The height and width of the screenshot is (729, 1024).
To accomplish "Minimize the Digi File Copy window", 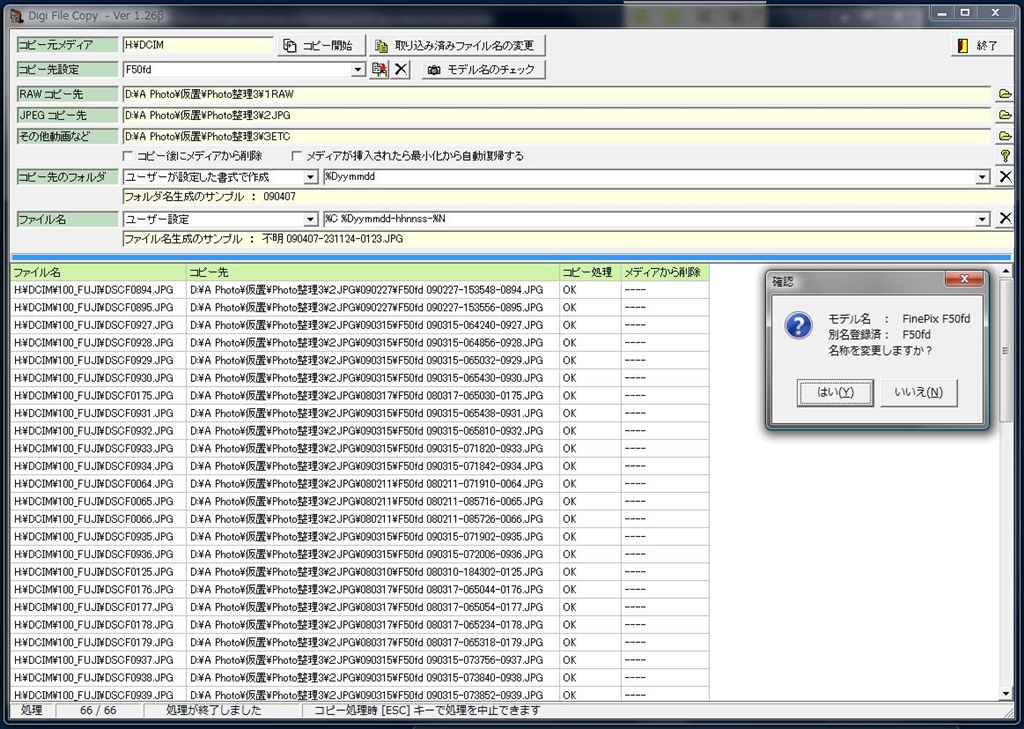I will pos(942,13).
